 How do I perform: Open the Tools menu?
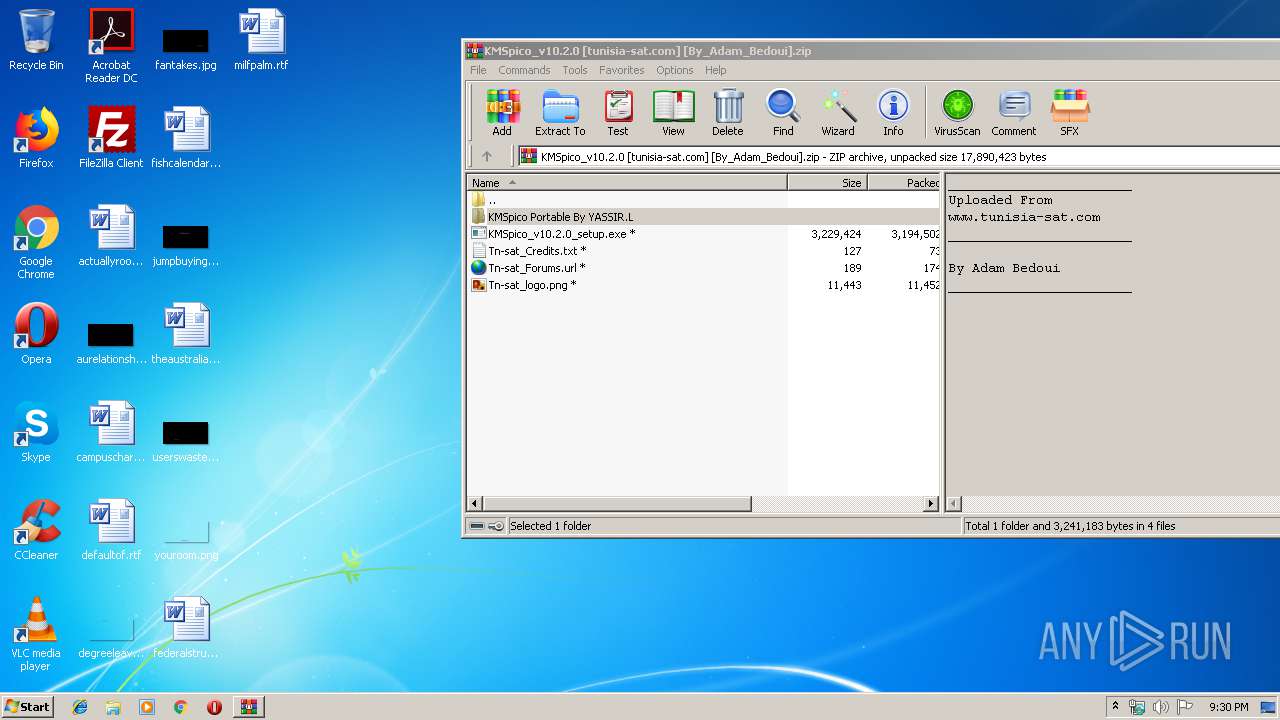[575, 70]
